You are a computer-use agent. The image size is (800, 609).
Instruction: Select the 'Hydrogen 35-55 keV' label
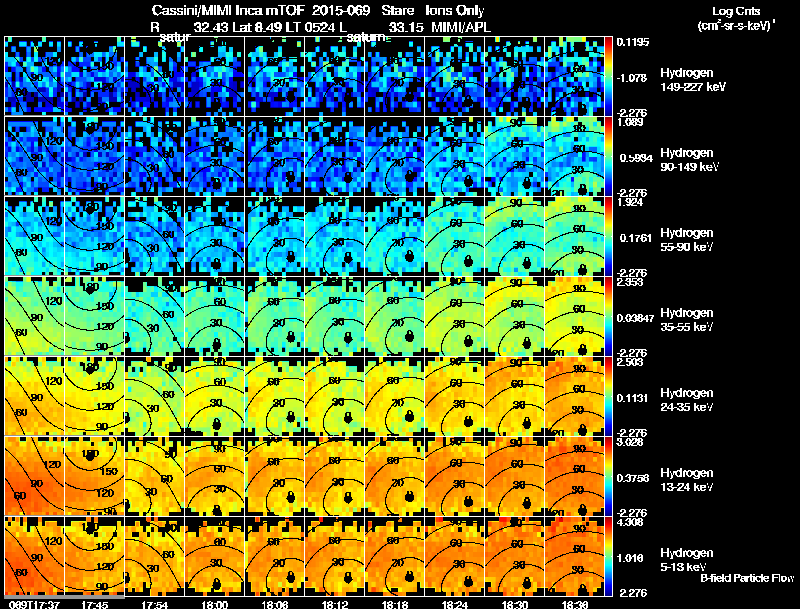coord(687,320)
